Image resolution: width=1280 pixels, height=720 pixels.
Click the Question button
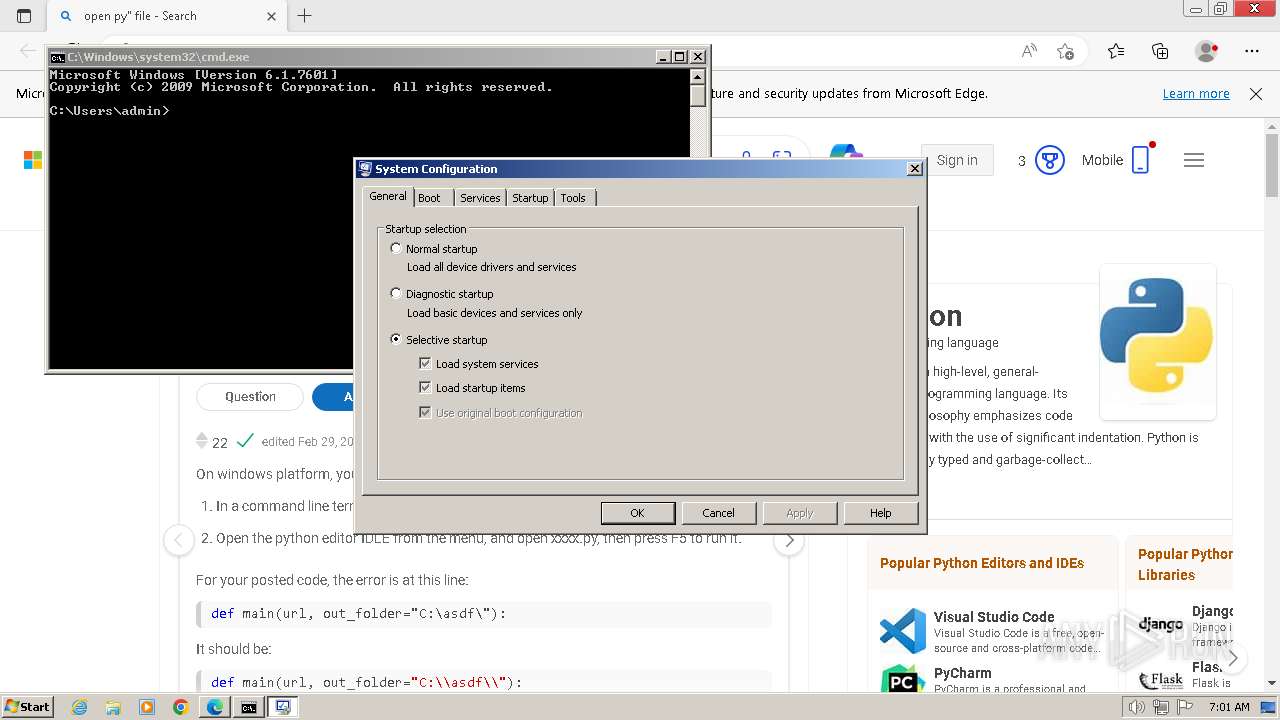point(250,397)
